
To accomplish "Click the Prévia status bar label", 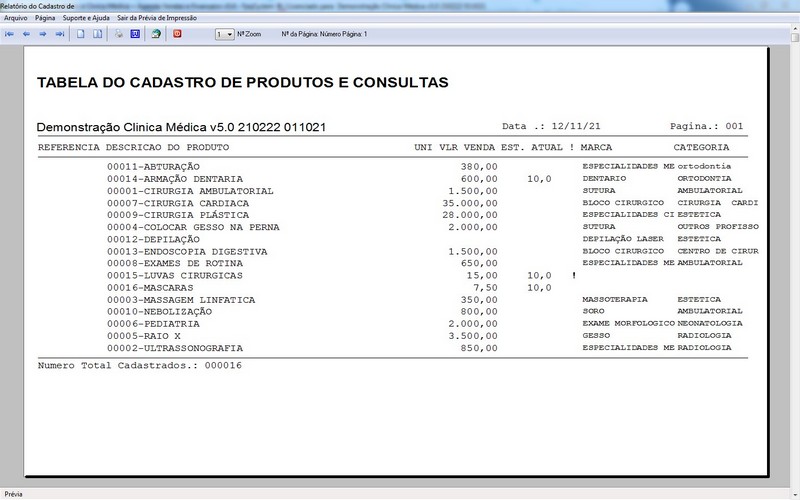I will click(14, 494).
